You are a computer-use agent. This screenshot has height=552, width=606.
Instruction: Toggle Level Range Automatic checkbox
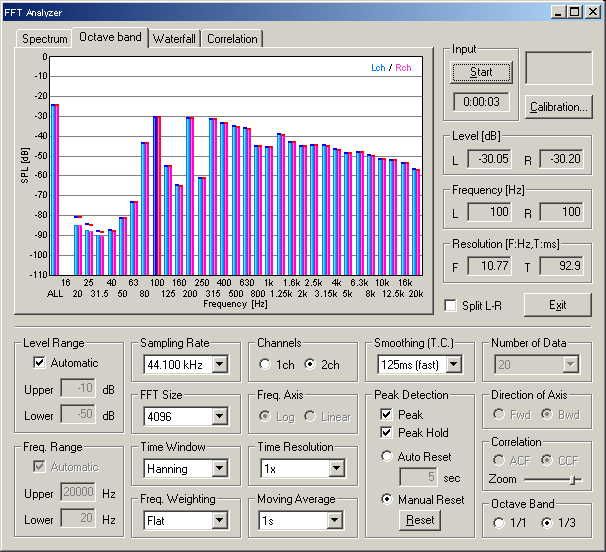(x=39, y=363)
